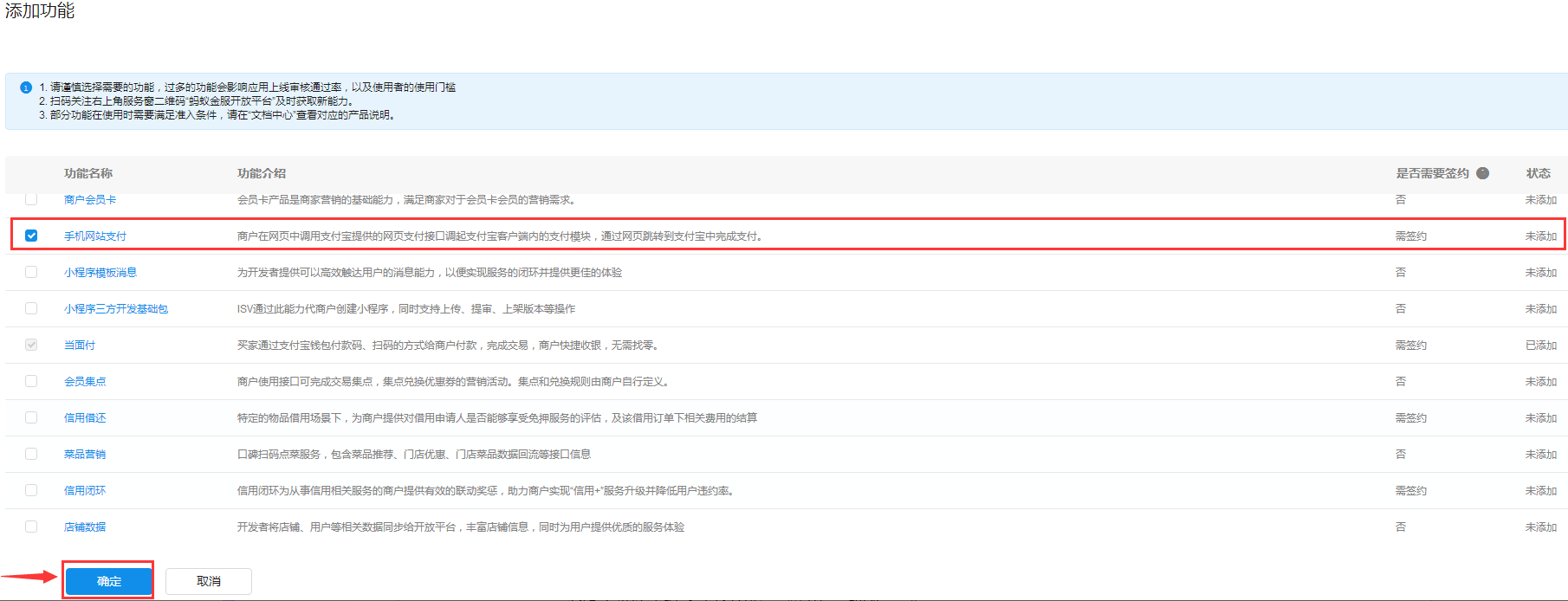Click the 取消 button
Screen dimensions: 1568x601
(x=208, y=581)
